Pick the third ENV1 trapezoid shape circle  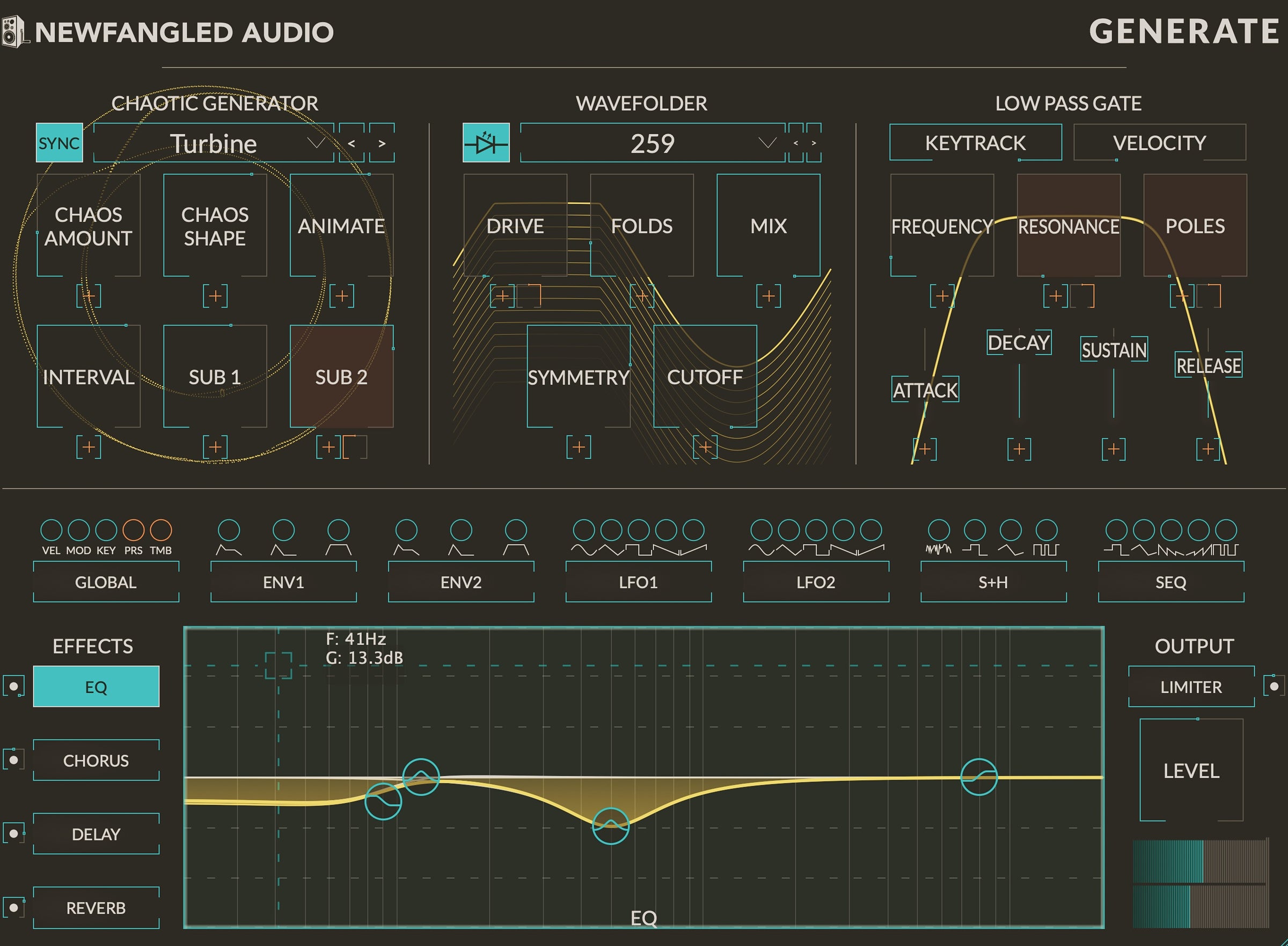[x=339, y=530]
